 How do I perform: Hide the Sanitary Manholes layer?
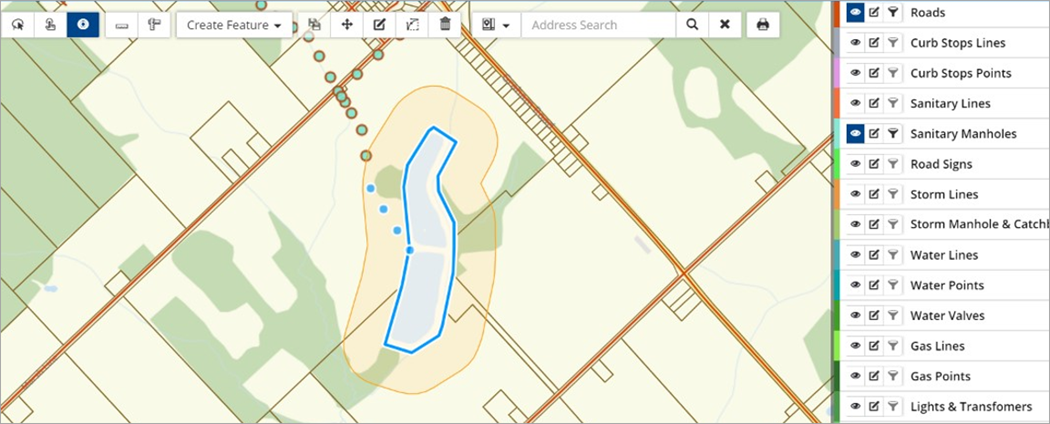click(x=855, y=134)
